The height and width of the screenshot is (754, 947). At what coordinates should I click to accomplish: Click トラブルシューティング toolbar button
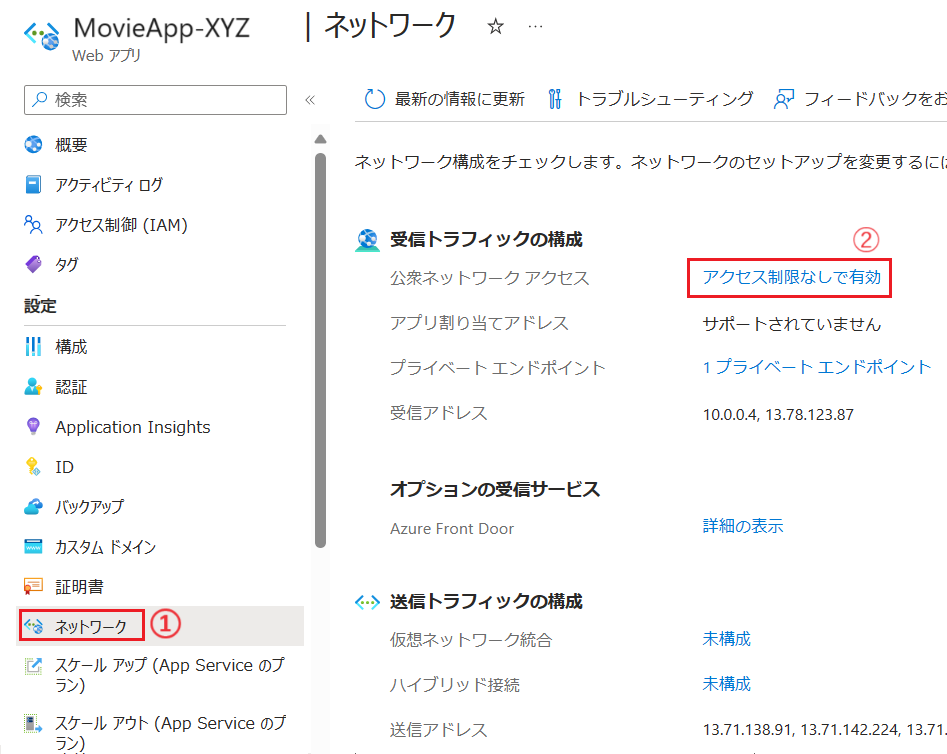click(650, 99)
